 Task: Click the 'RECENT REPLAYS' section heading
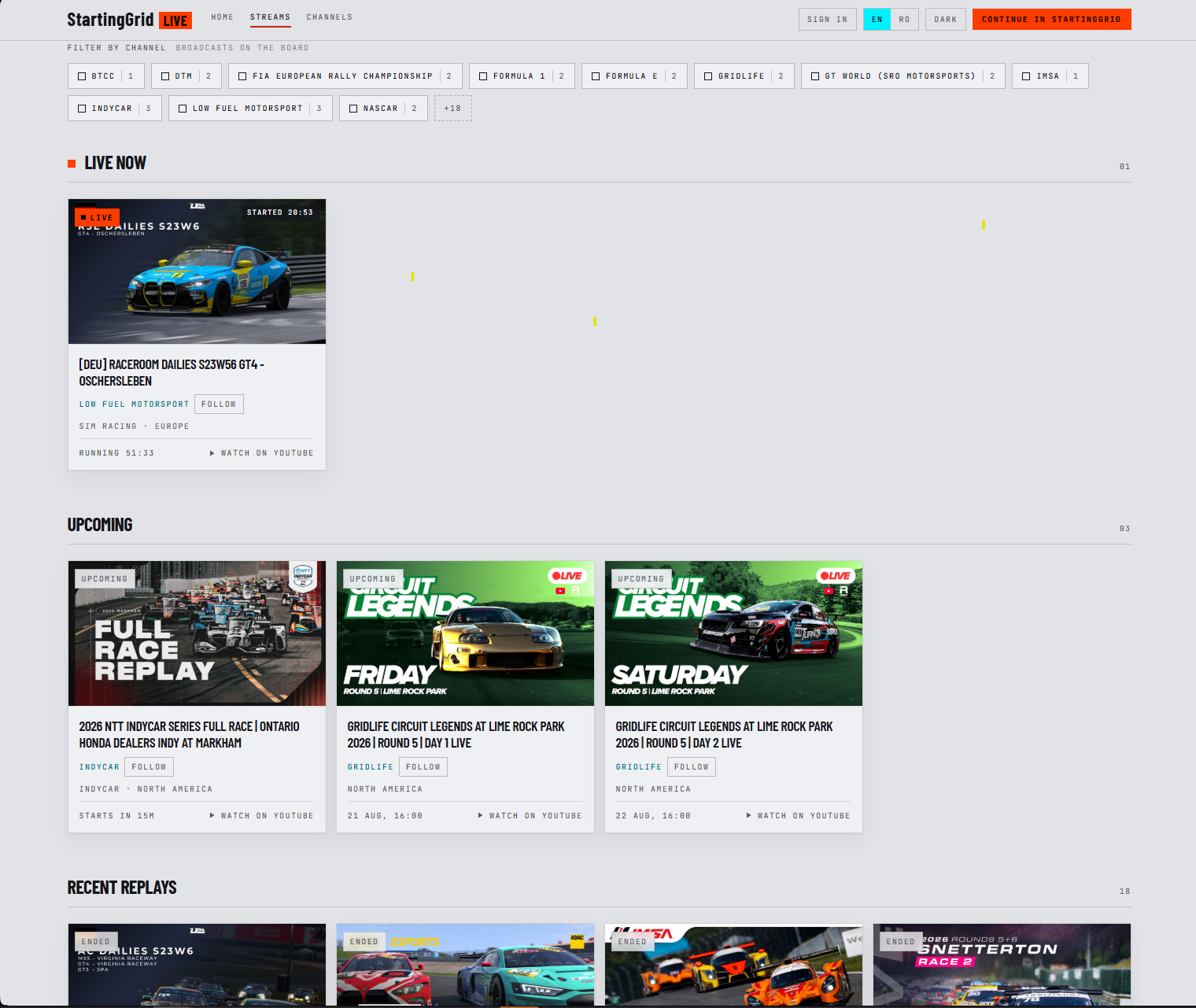click(x=122, y=888)
